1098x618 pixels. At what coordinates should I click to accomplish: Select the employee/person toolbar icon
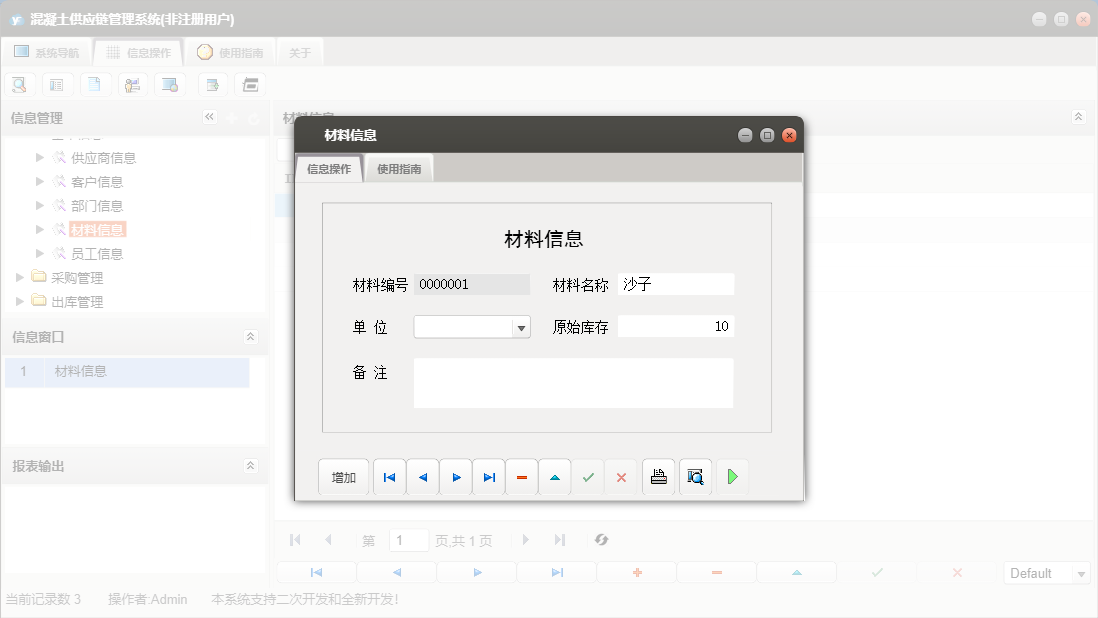(133, 84)
